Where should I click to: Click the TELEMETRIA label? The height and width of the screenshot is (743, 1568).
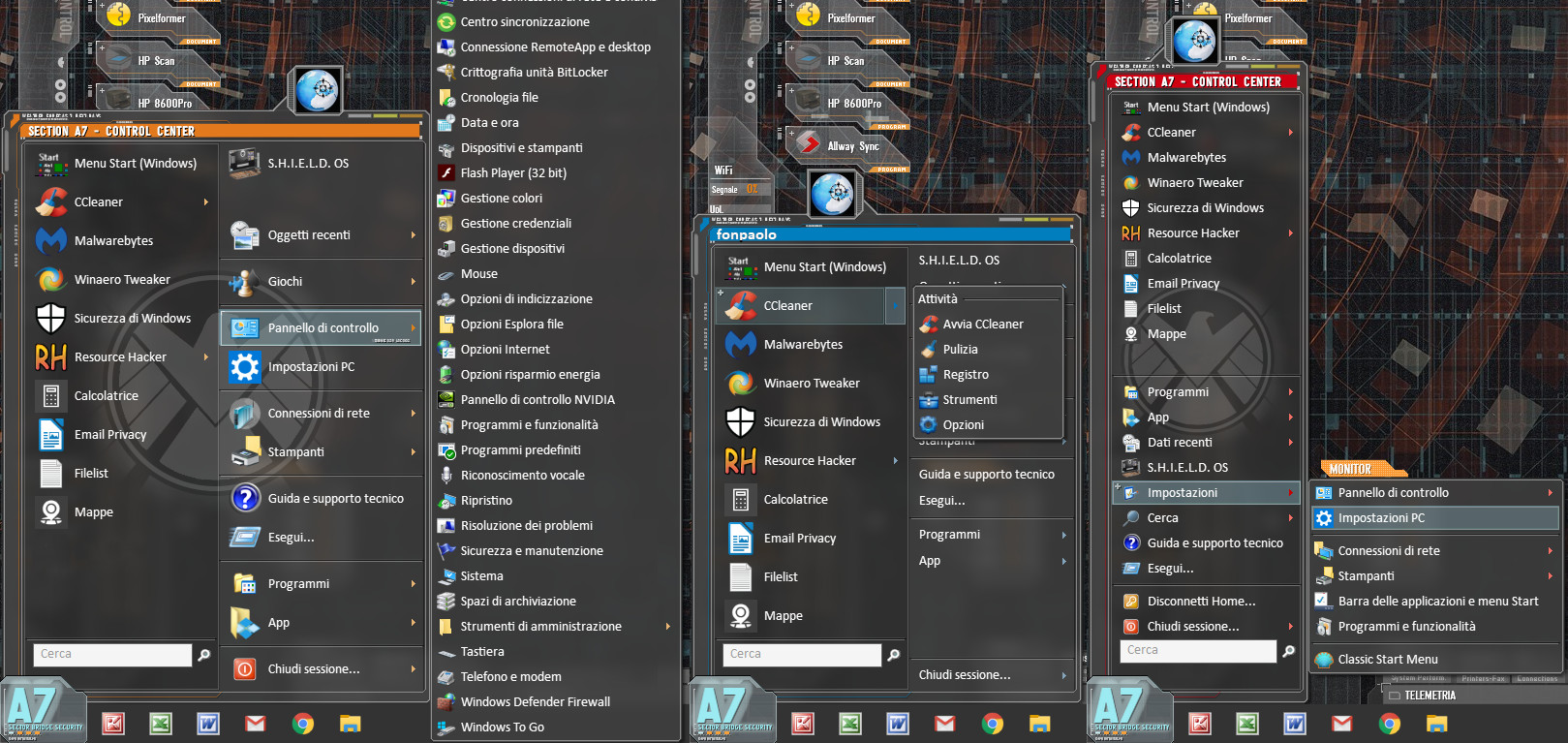[x=1429, y=696]
